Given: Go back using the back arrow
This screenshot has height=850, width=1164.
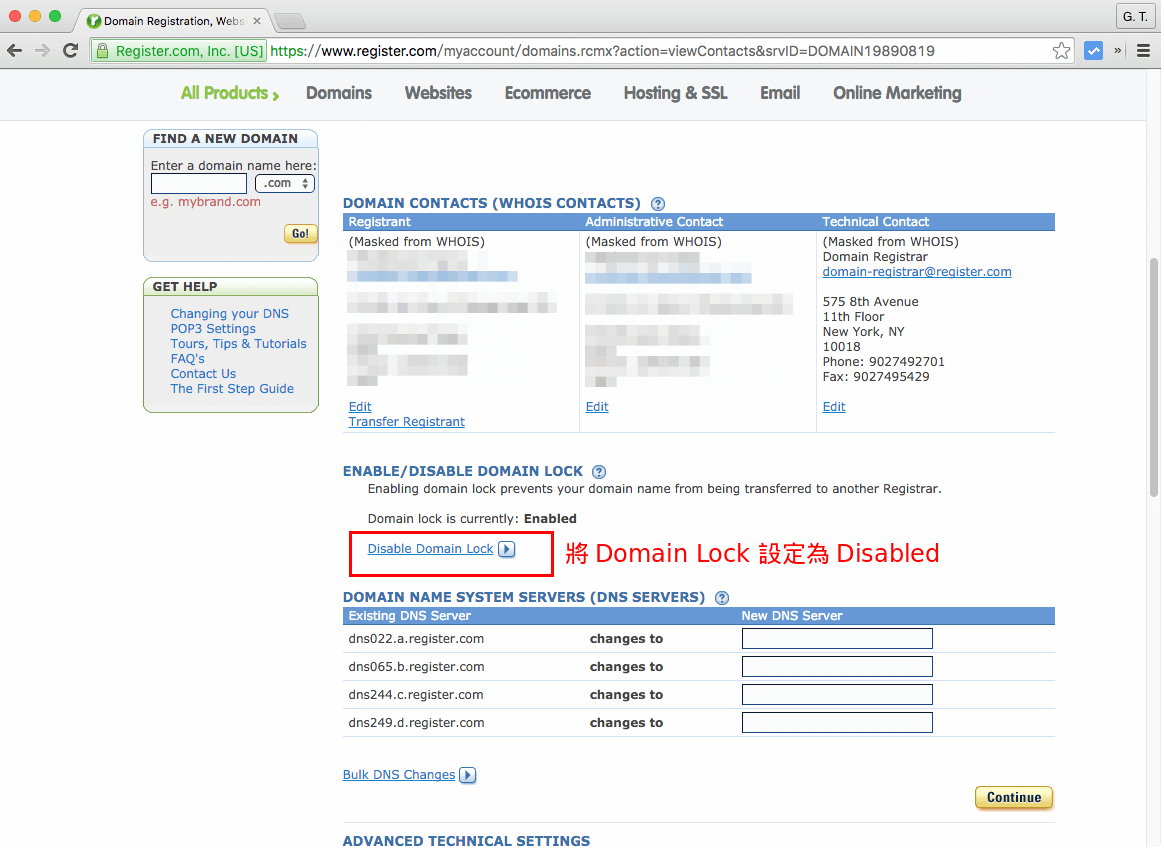Looking at the screenshot, I should 16,50.
